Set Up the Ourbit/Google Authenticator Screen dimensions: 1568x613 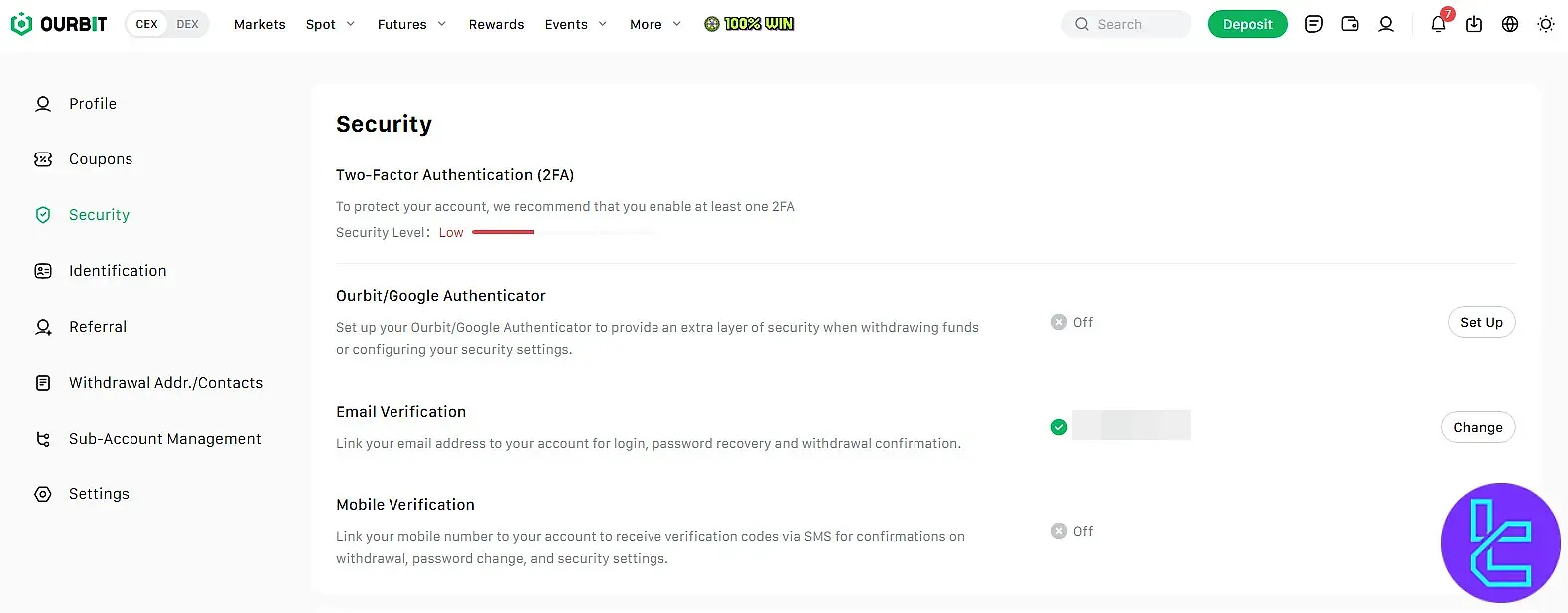point(1481,322)
